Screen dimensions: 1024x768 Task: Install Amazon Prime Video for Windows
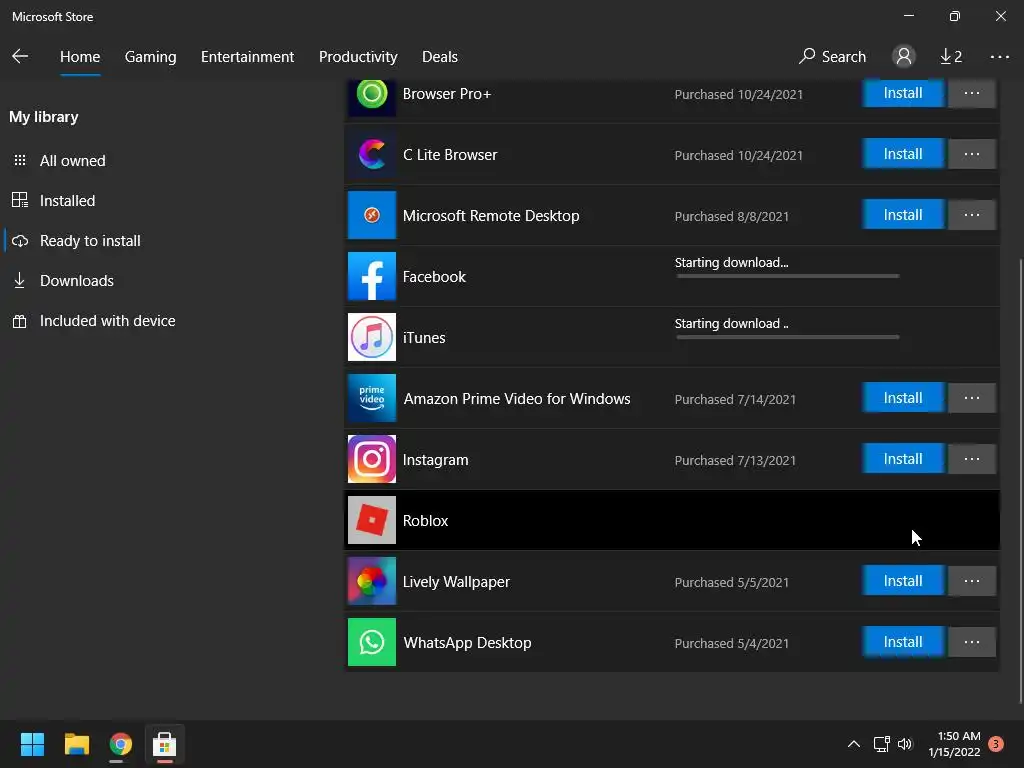(903, 398)
